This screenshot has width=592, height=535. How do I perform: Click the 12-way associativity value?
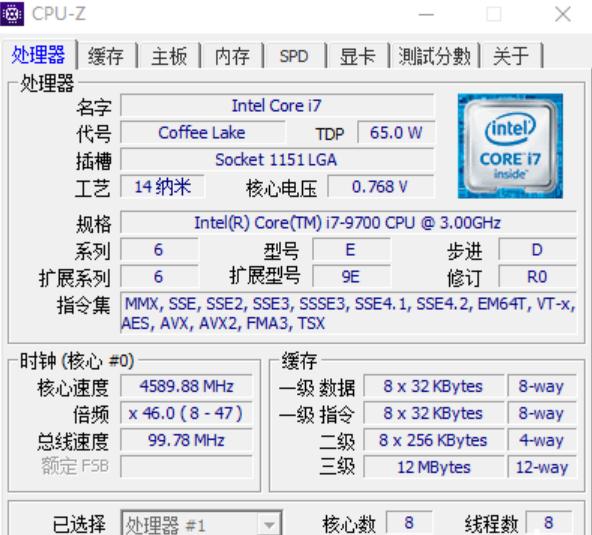coord(542,467)
